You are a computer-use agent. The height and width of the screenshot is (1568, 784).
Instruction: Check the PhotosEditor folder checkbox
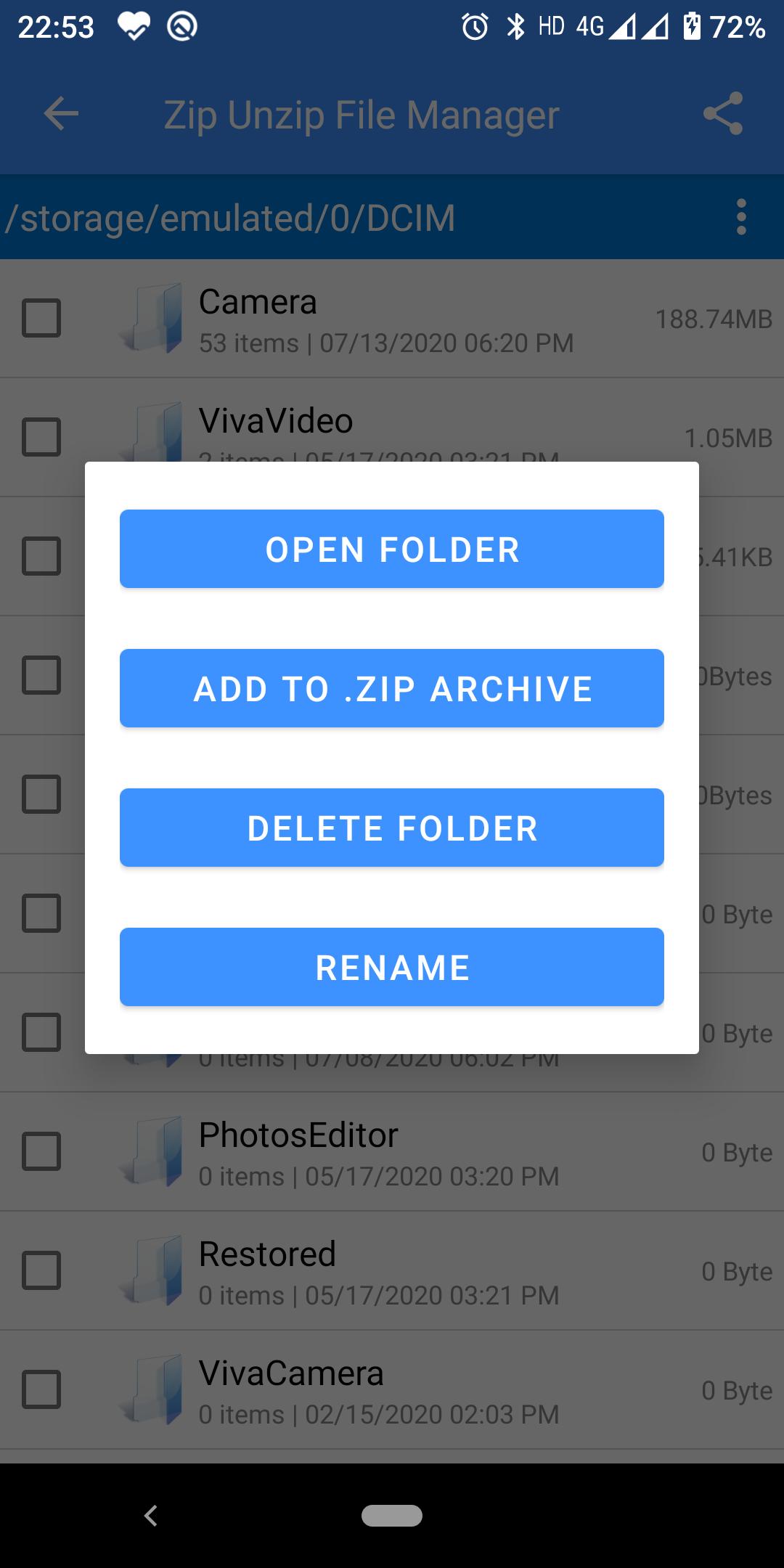tap(41, 1151)
